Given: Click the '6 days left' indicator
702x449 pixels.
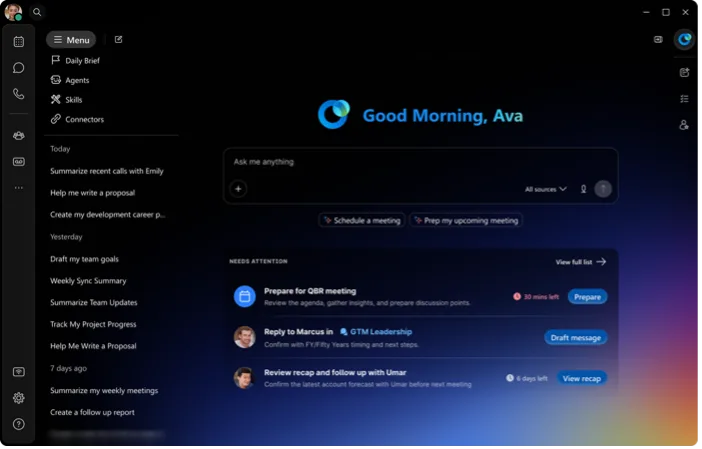Looking at the screenshot, I should [526, 378].
